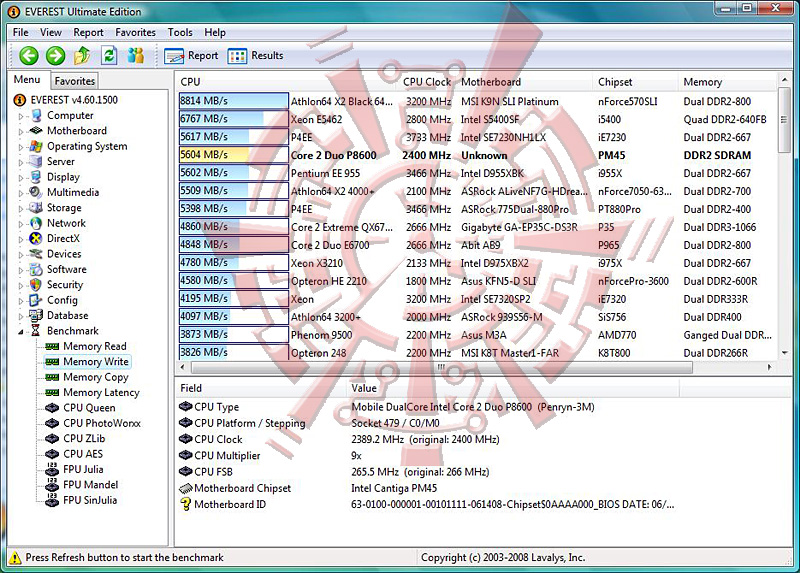Click the horizontal scrollbar thumb of results list
Image resolution: width=800 pixels, height=573 pixels.
tap(441, 367)
